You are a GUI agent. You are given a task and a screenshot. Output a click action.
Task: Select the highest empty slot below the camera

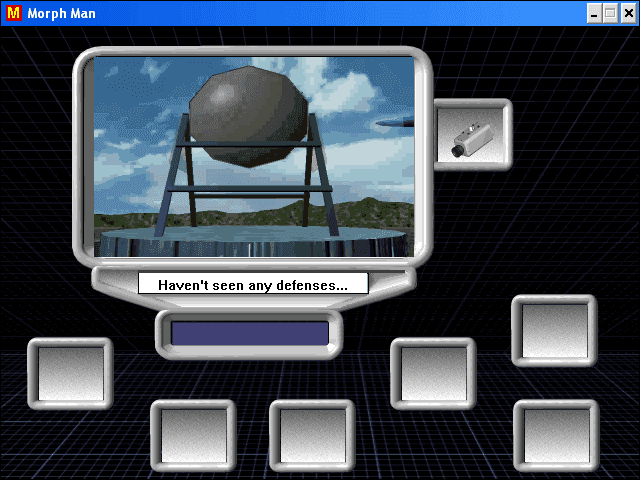(554, 331)
